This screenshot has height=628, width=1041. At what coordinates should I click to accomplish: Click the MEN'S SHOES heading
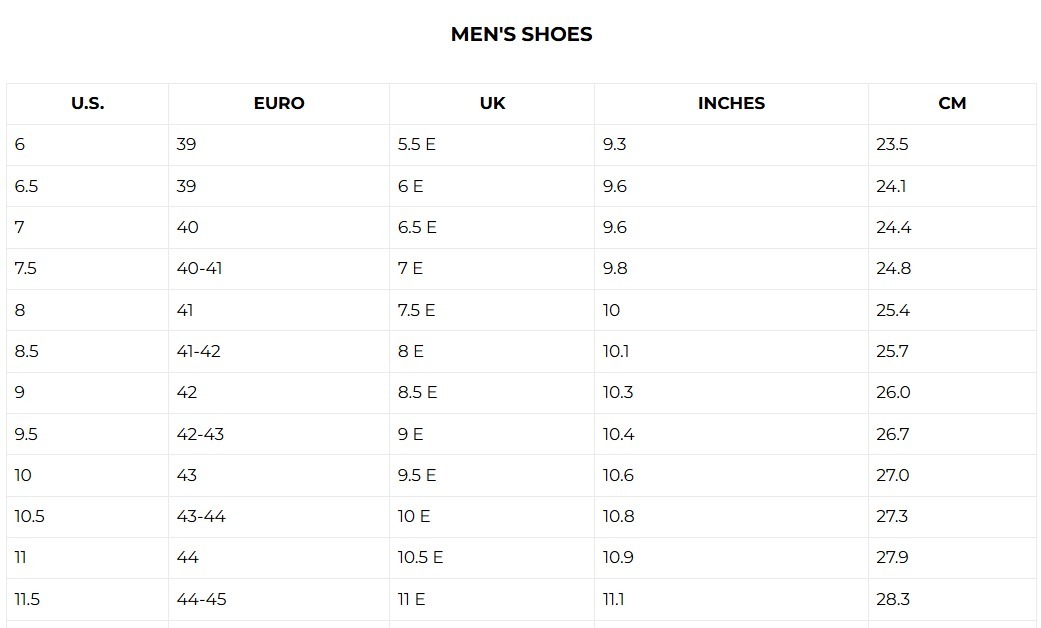point(521,34)
